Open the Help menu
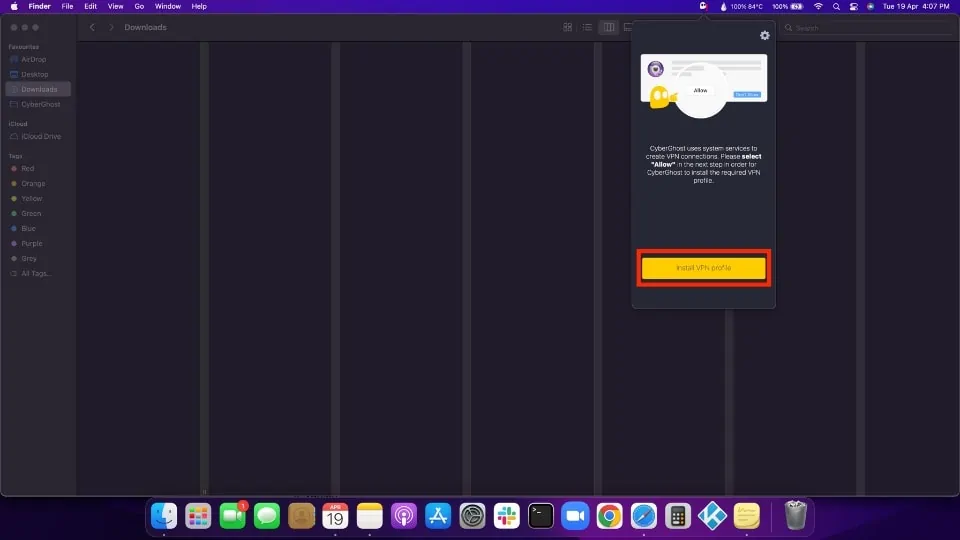This screenshot has width=960, height=540. pos(199,6)
